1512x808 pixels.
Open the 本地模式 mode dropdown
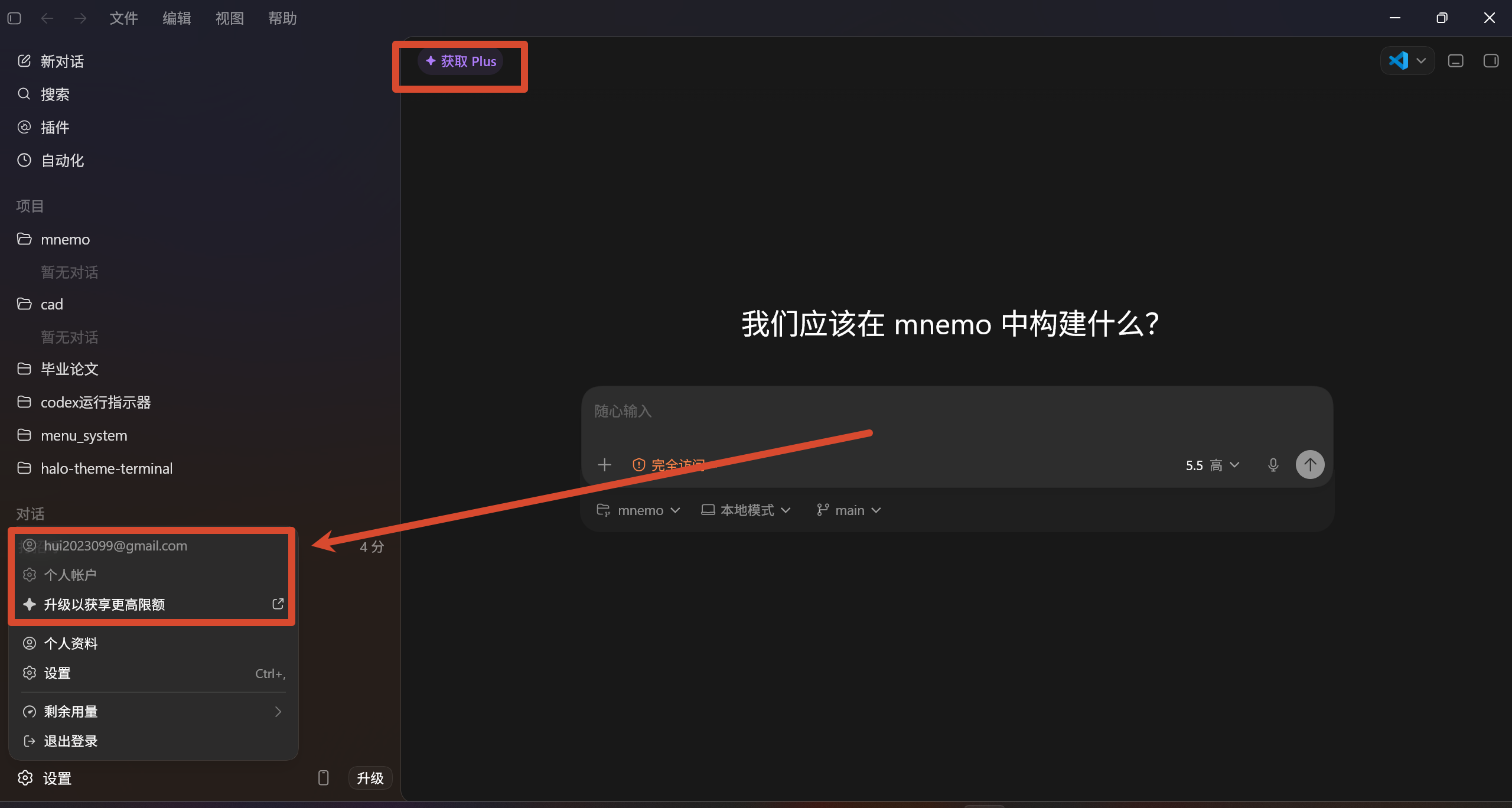tap(746, 510)
